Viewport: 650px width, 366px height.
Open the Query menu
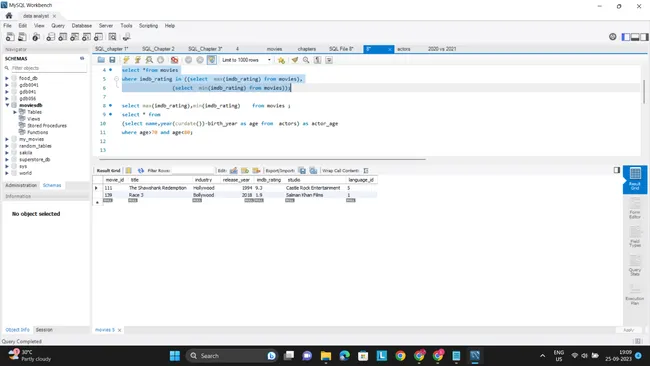coord(58,26)
